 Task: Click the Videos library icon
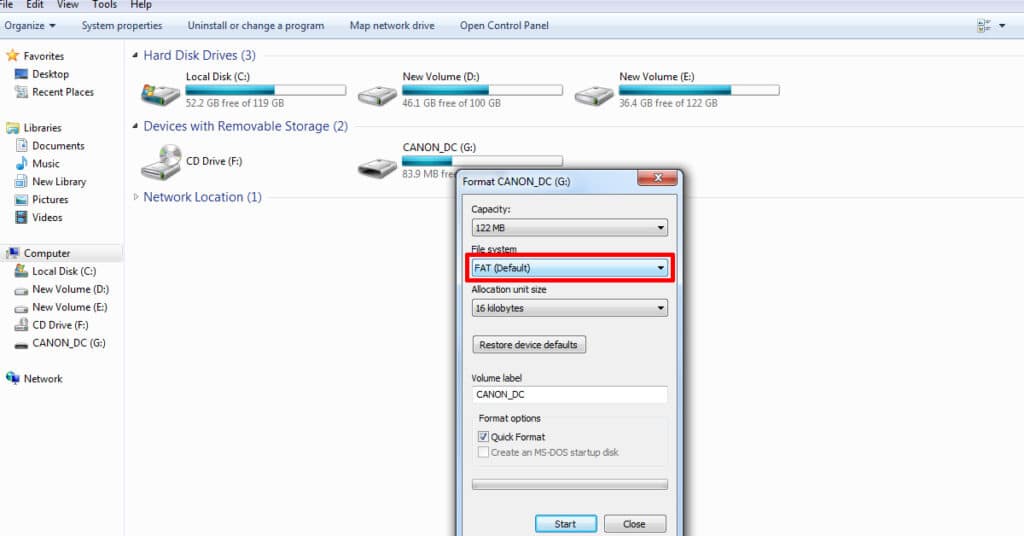pos(21,217)
